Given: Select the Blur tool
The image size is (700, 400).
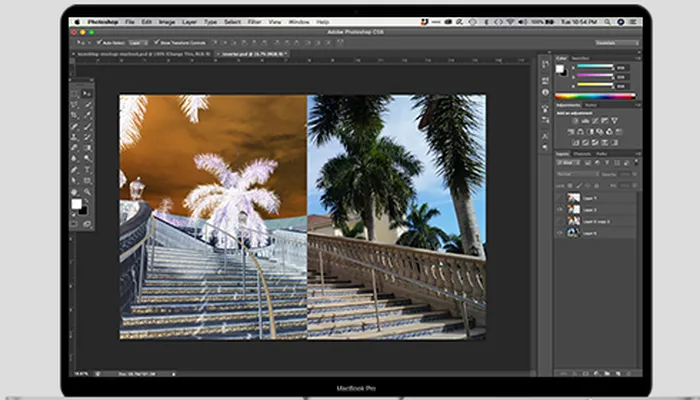Looking at the screenshot, I should [x=75, y=159].
